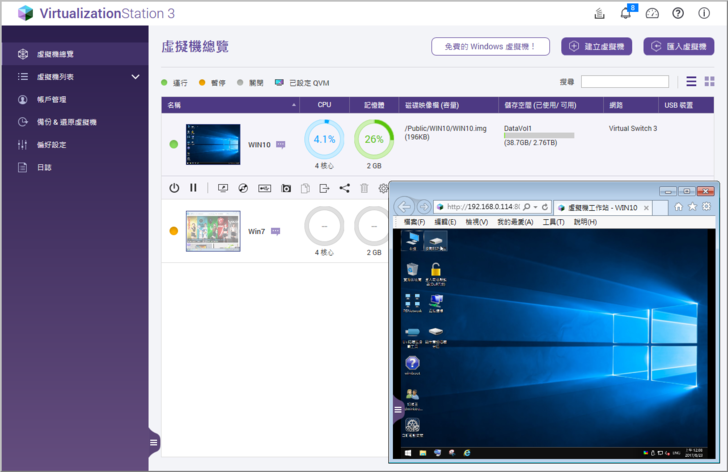This screenshot has height=472, width=728.
Task: Open the resource monitor gauge icon
Action: point(652,13)
